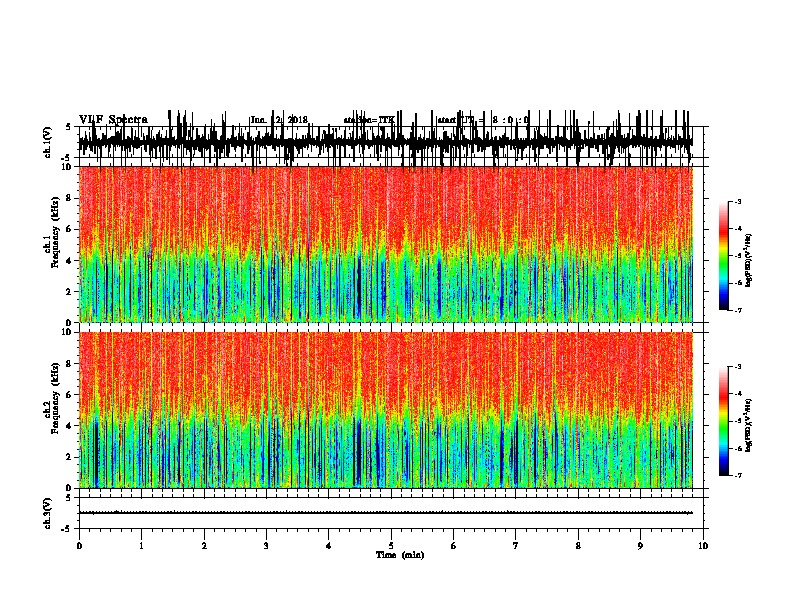Click the "-7" tick on ch.2 colorbar
This screenshot has width=792, height=612.
tap(738, 475)
